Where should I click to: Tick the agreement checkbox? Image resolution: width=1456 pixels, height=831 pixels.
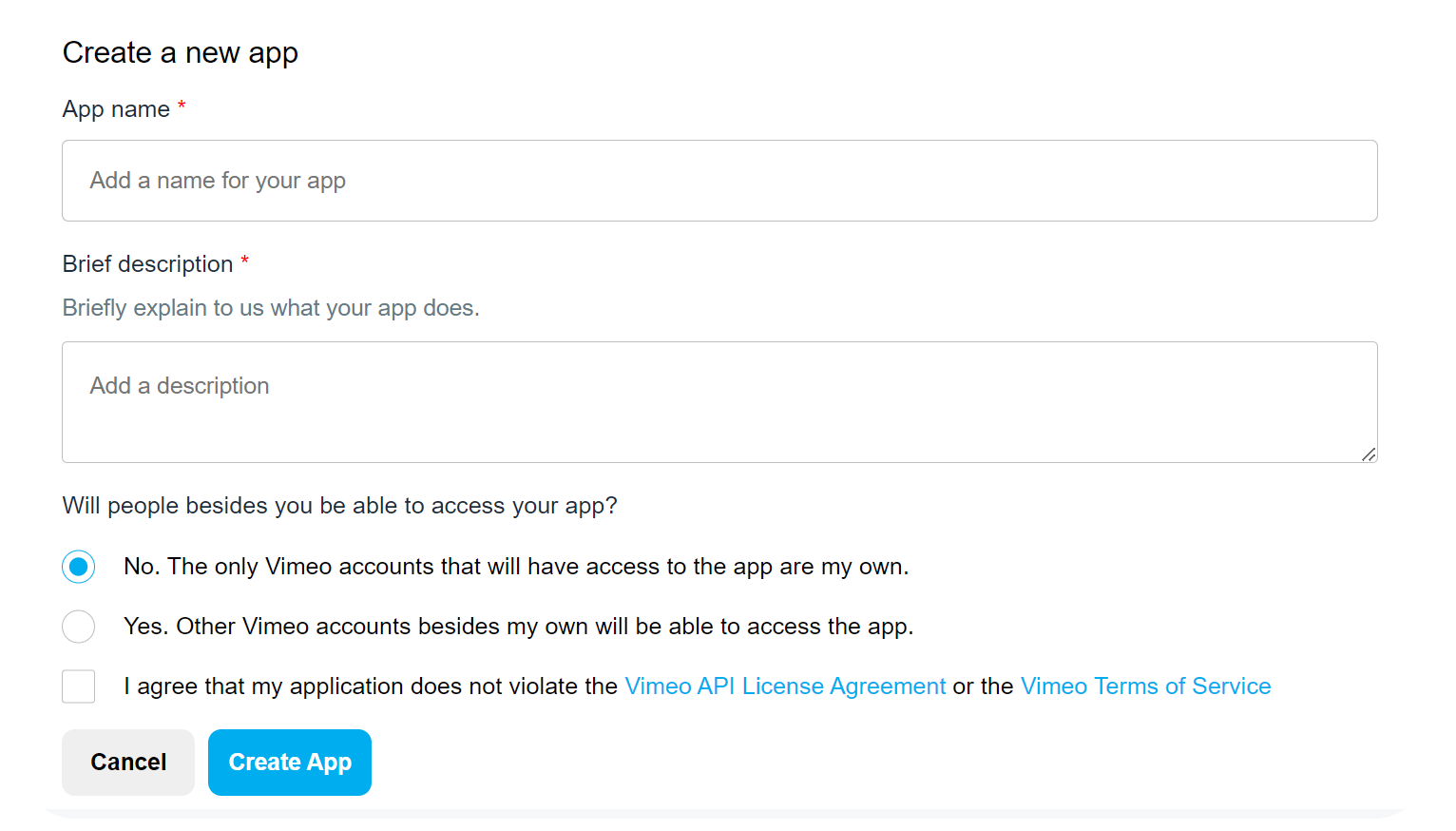pyautogui.click(x=78, y=686)
